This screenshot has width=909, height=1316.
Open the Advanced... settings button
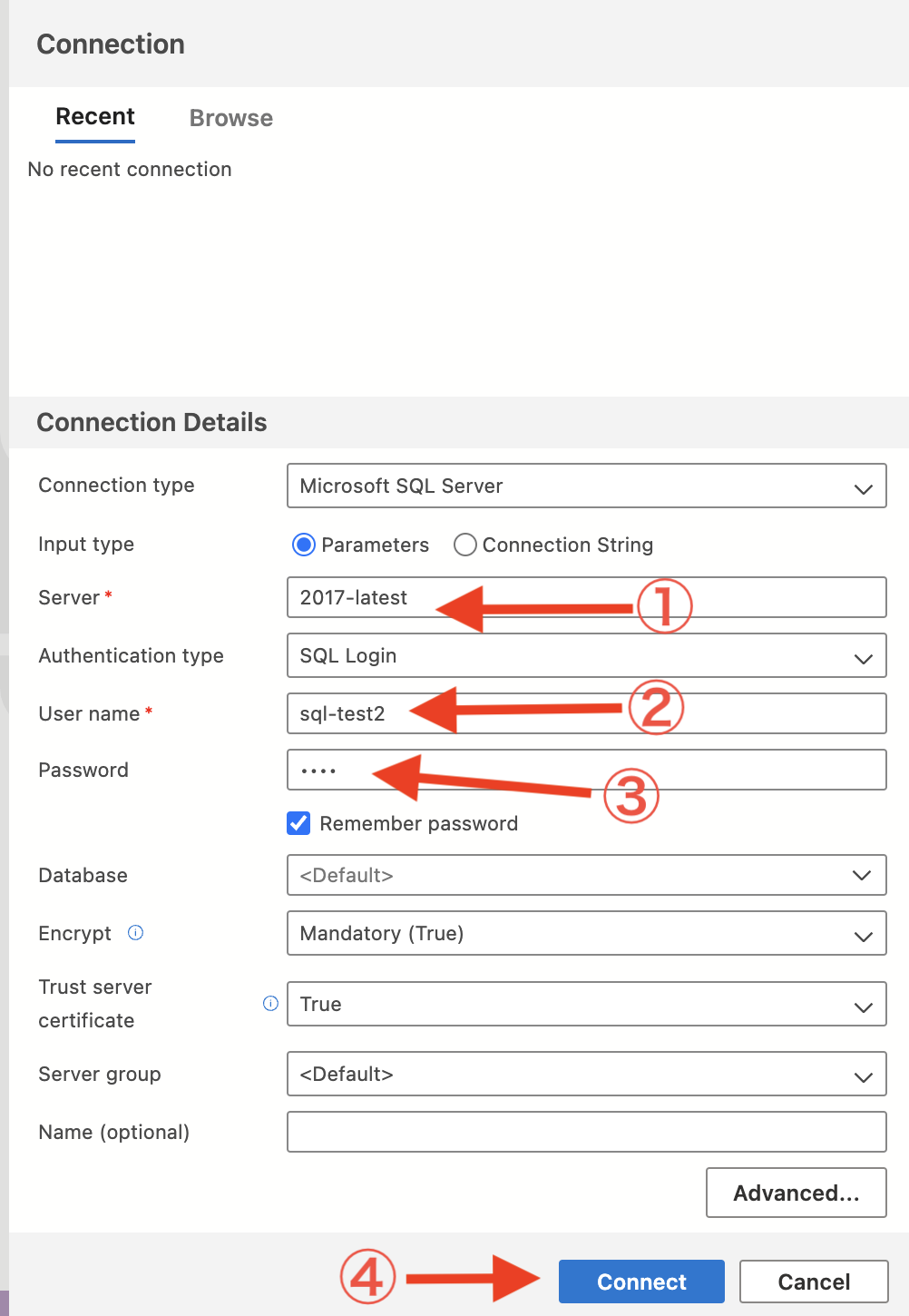coord(796,1193)
